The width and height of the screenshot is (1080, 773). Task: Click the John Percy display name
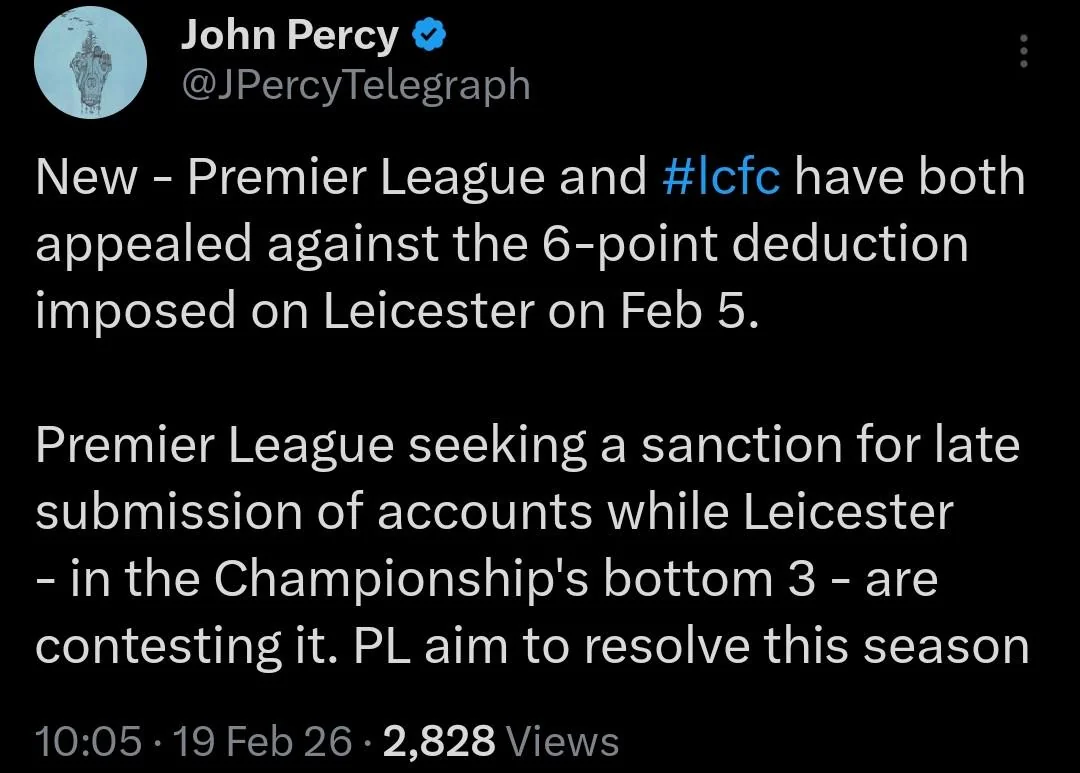coord(289,37)
